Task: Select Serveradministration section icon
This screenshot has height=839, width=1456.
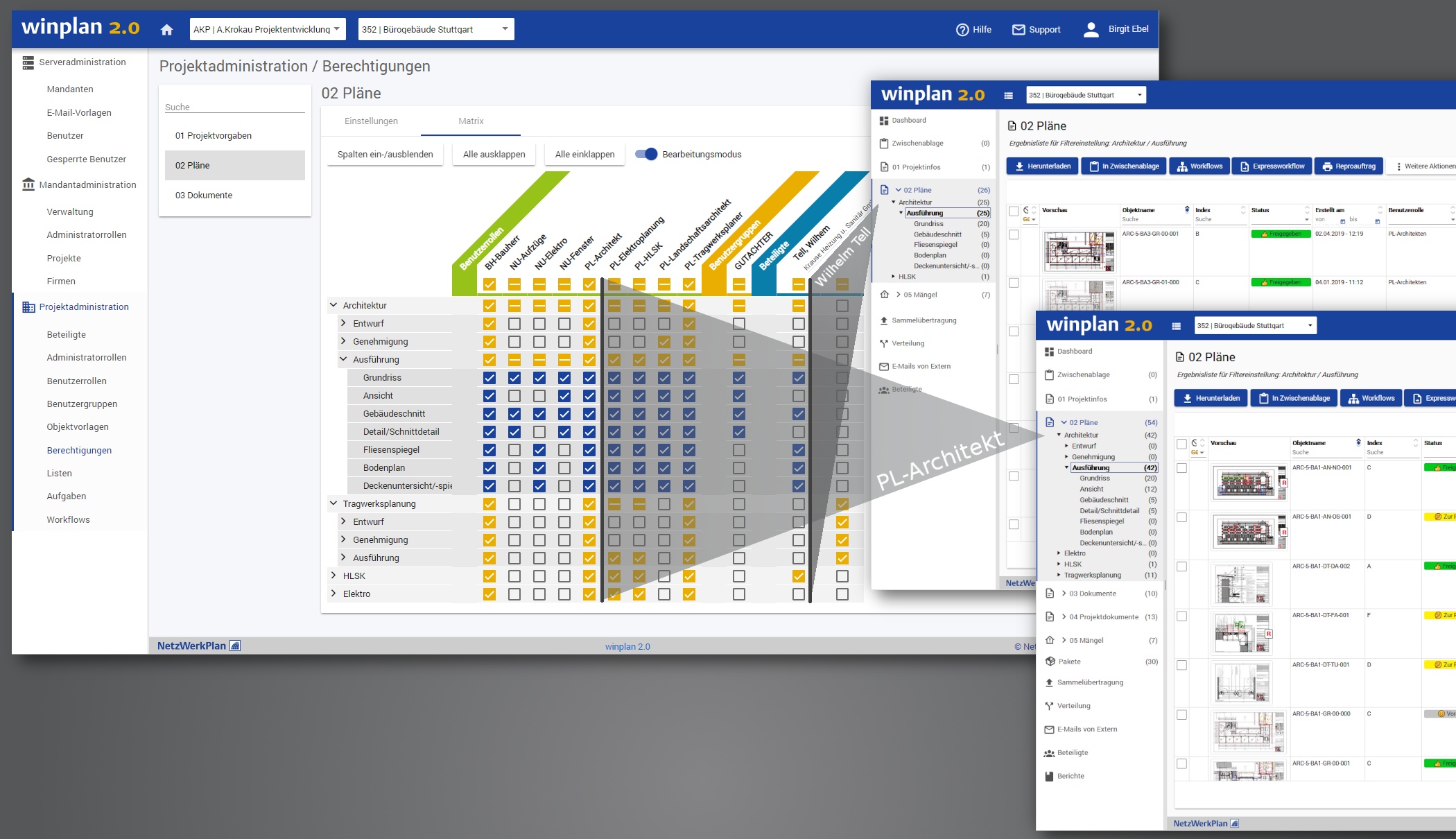Action: point(28,62)
